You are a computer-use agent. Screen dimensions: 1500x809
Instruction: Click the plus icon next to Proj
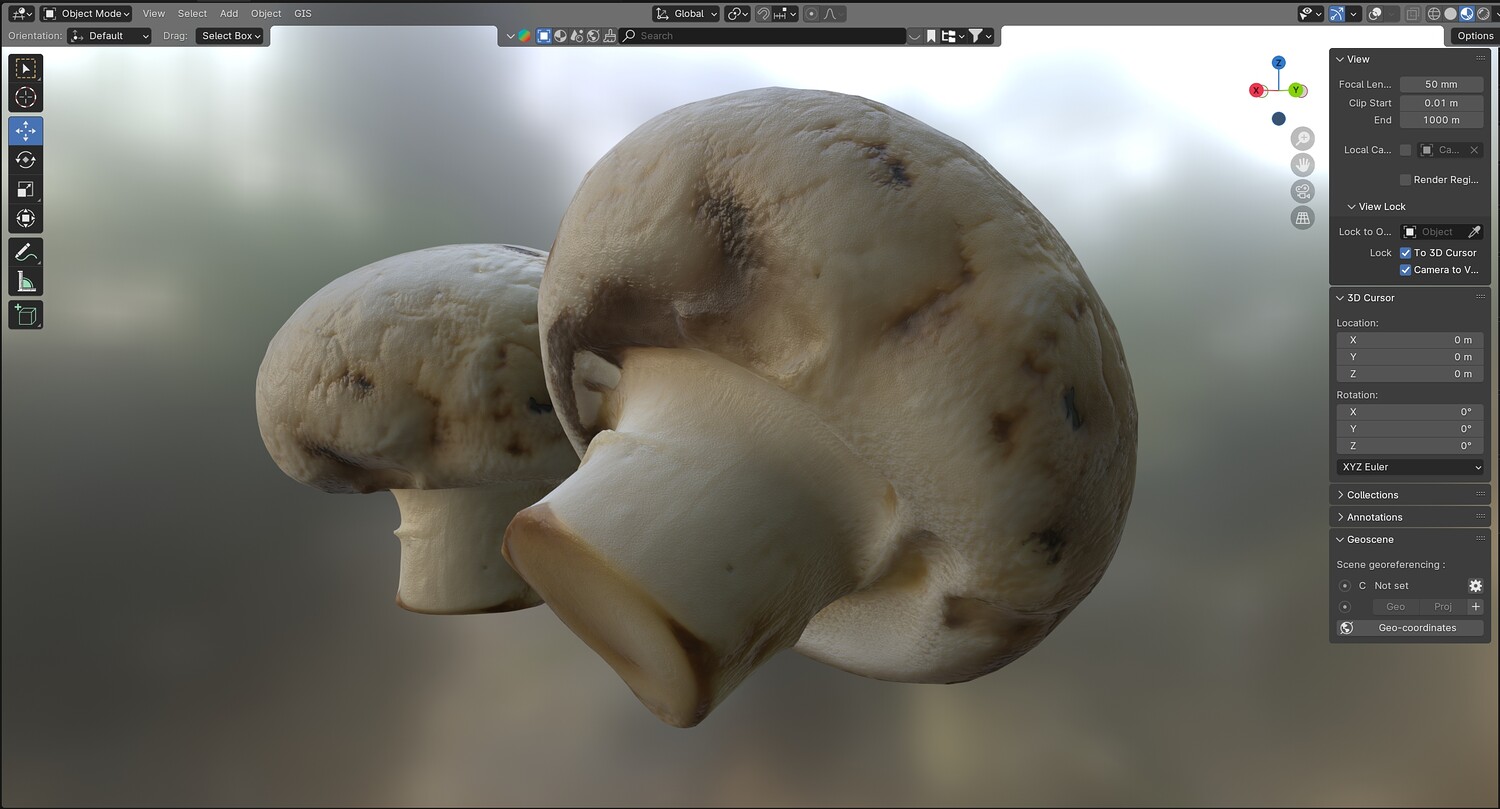tap(1475, 607)
